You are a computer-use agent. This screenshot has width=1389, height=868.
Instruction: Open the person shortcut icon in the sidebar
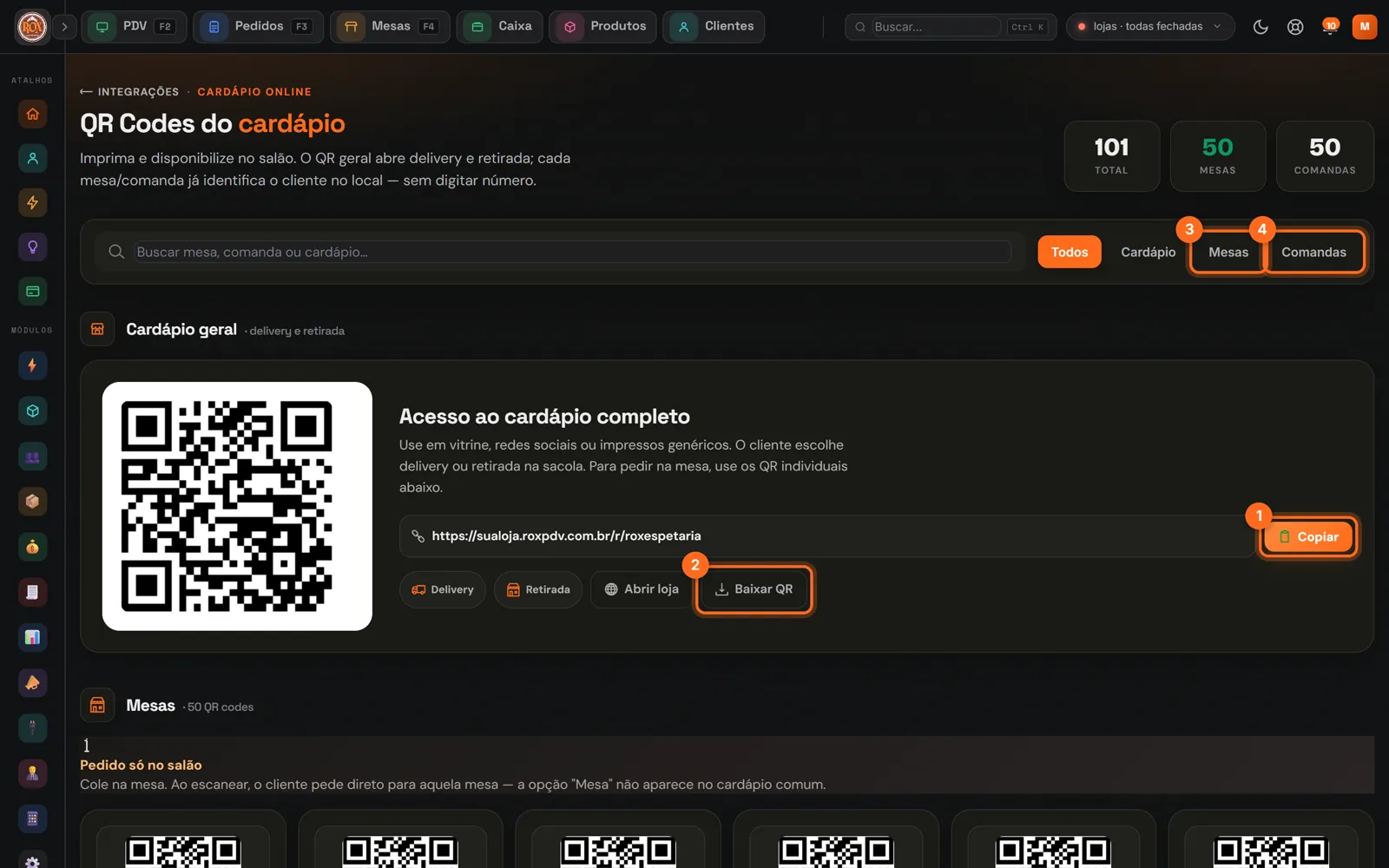pos(33,158)
